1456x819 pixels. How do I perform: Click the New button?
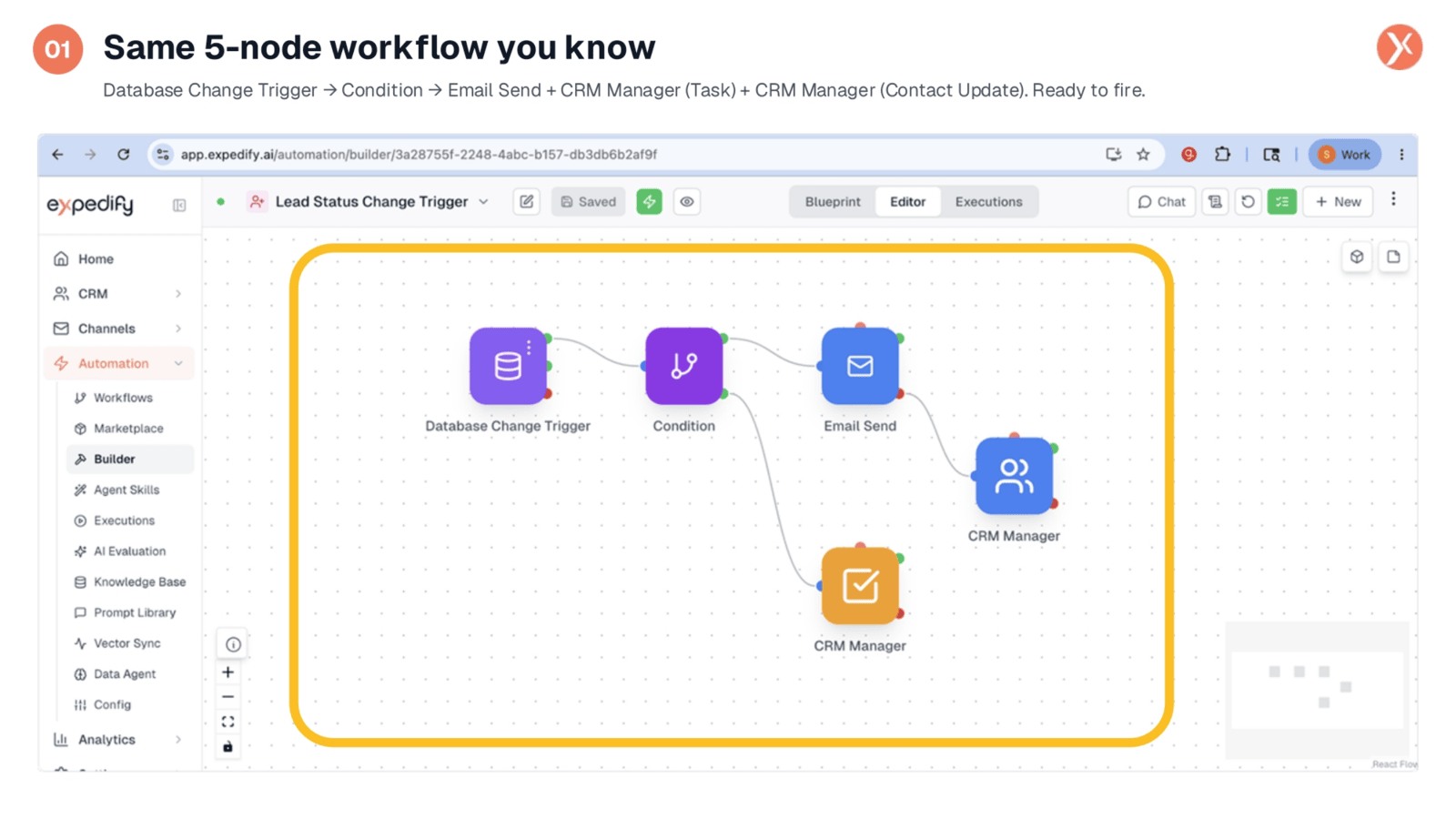coord(1338,202)
